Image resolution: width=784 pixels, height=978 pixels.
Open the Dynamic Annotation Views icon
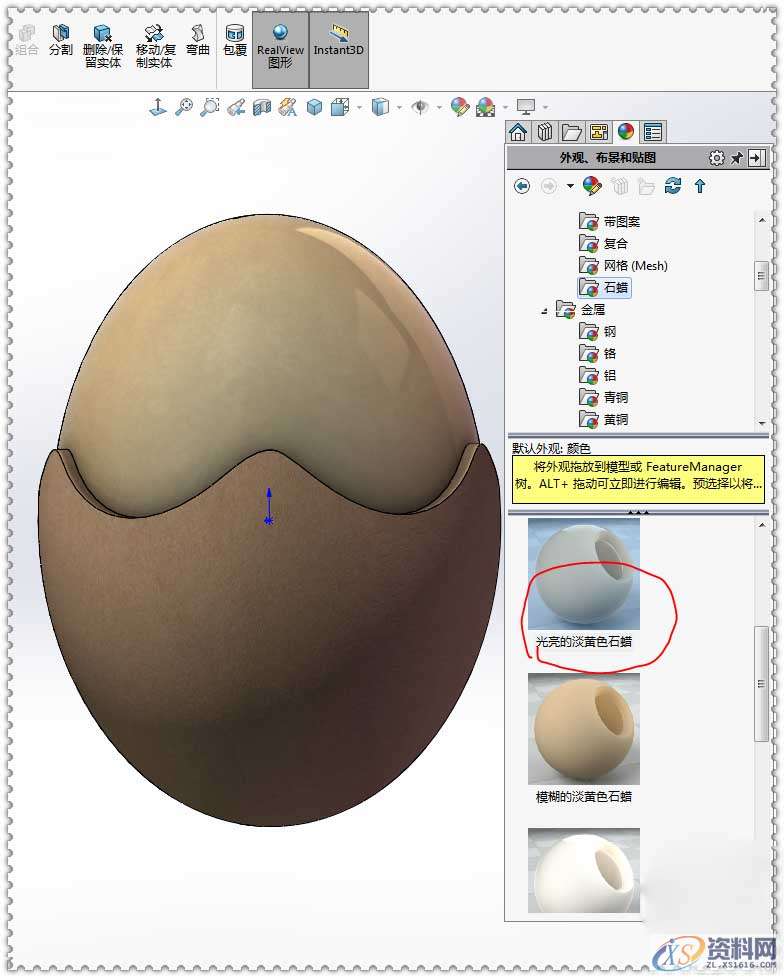coord(288,107)
